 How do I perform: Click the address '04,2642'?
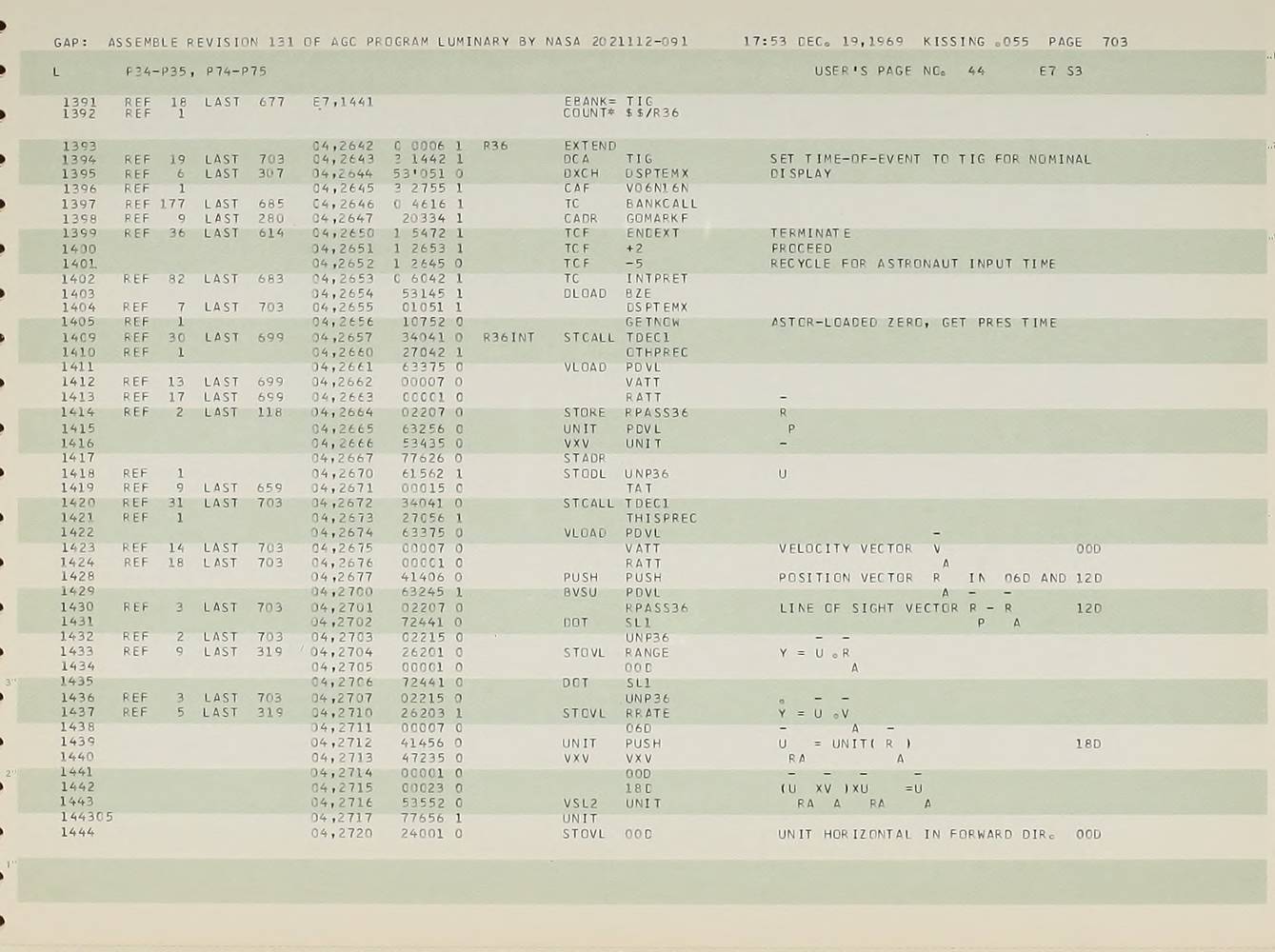343,146
